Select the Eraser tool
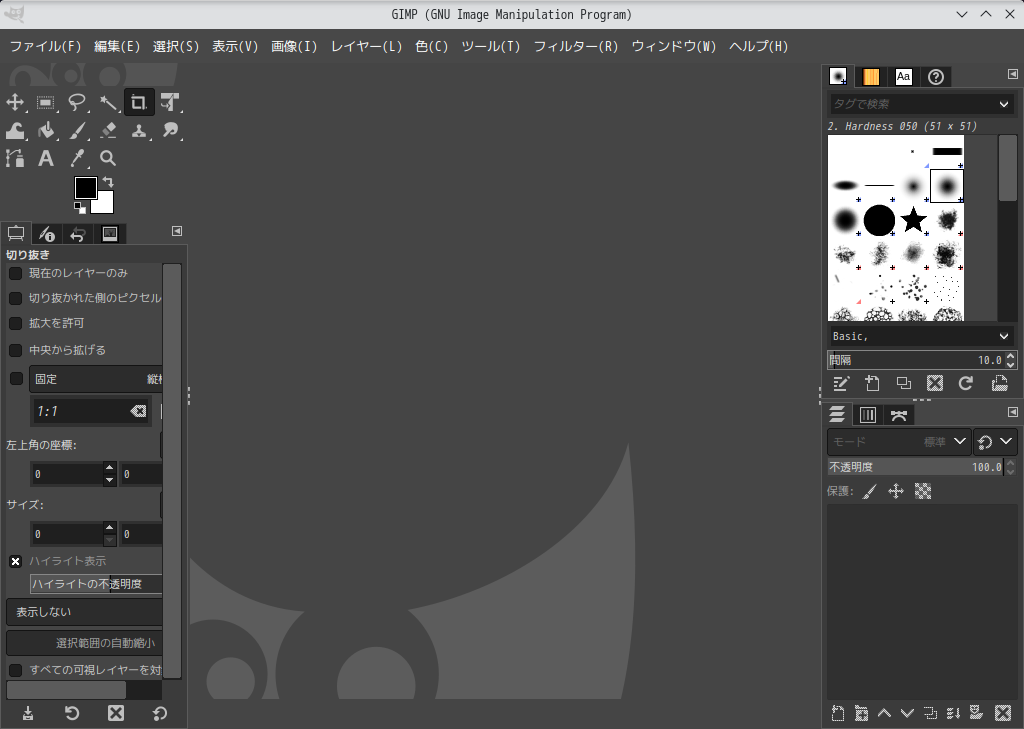This screenshot has height=729, width=1024. click(x=108, y=131)
